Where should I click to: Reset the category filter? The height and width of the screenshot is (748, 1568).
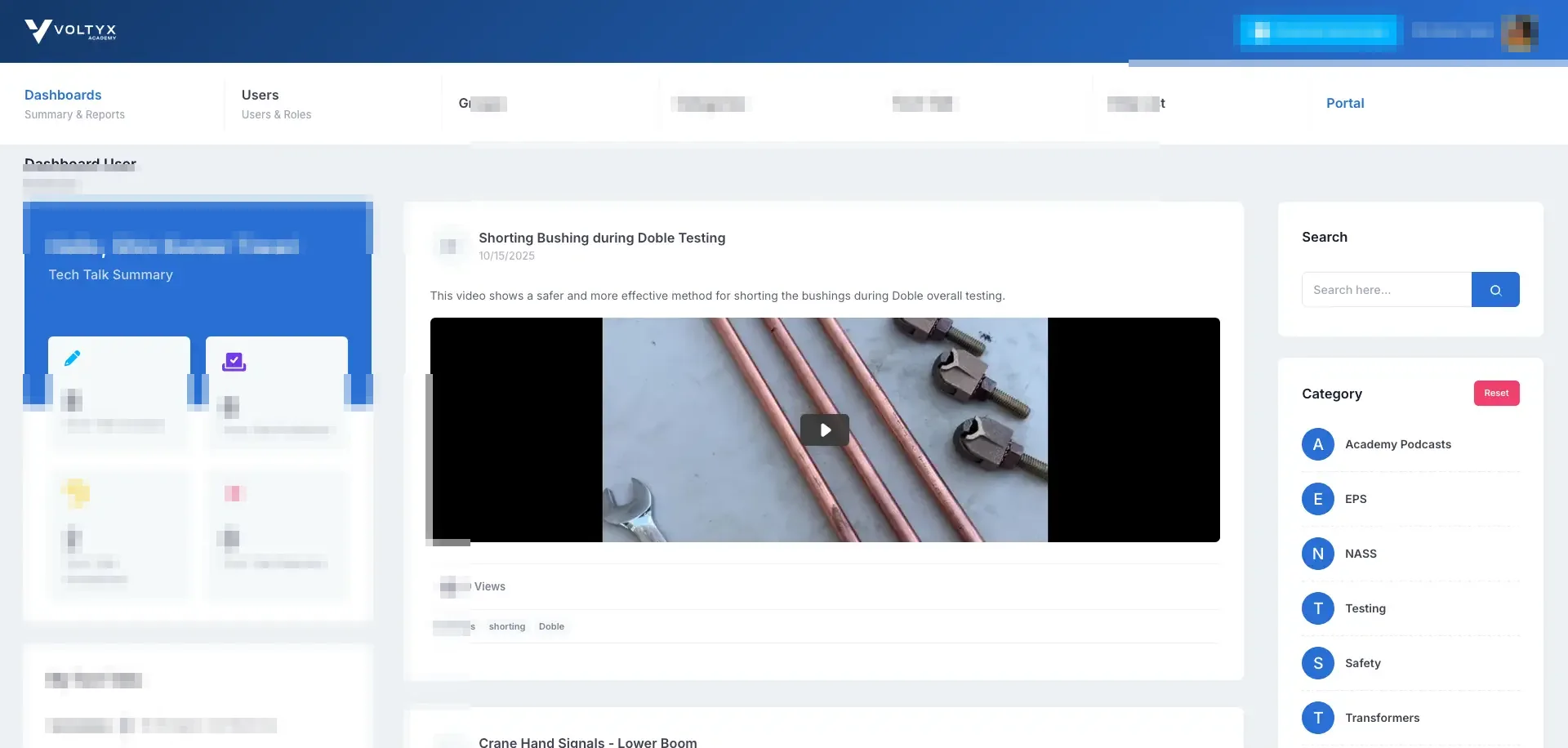tap(1496, 393)
